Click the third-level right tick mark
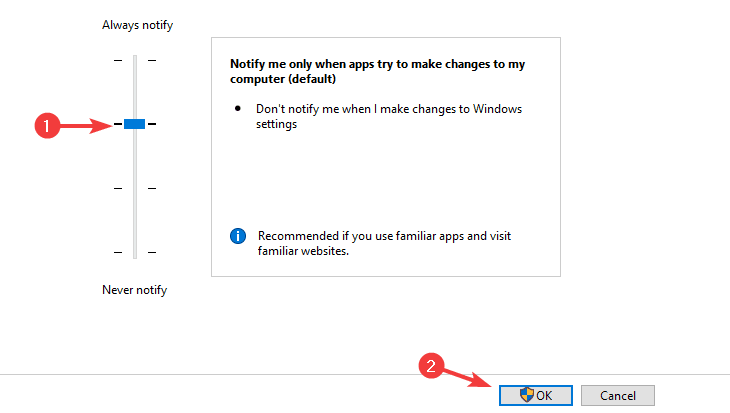 click(152, 189)
